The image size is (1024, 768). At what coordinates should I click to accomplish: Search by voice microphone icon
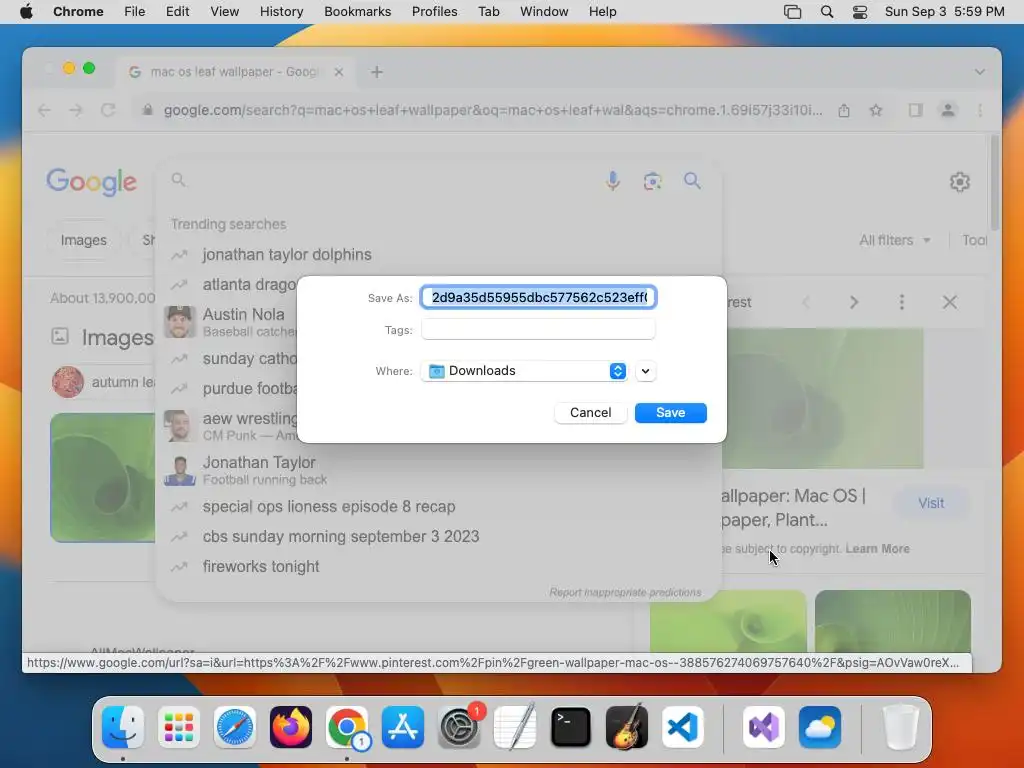[x=613, y=181]
